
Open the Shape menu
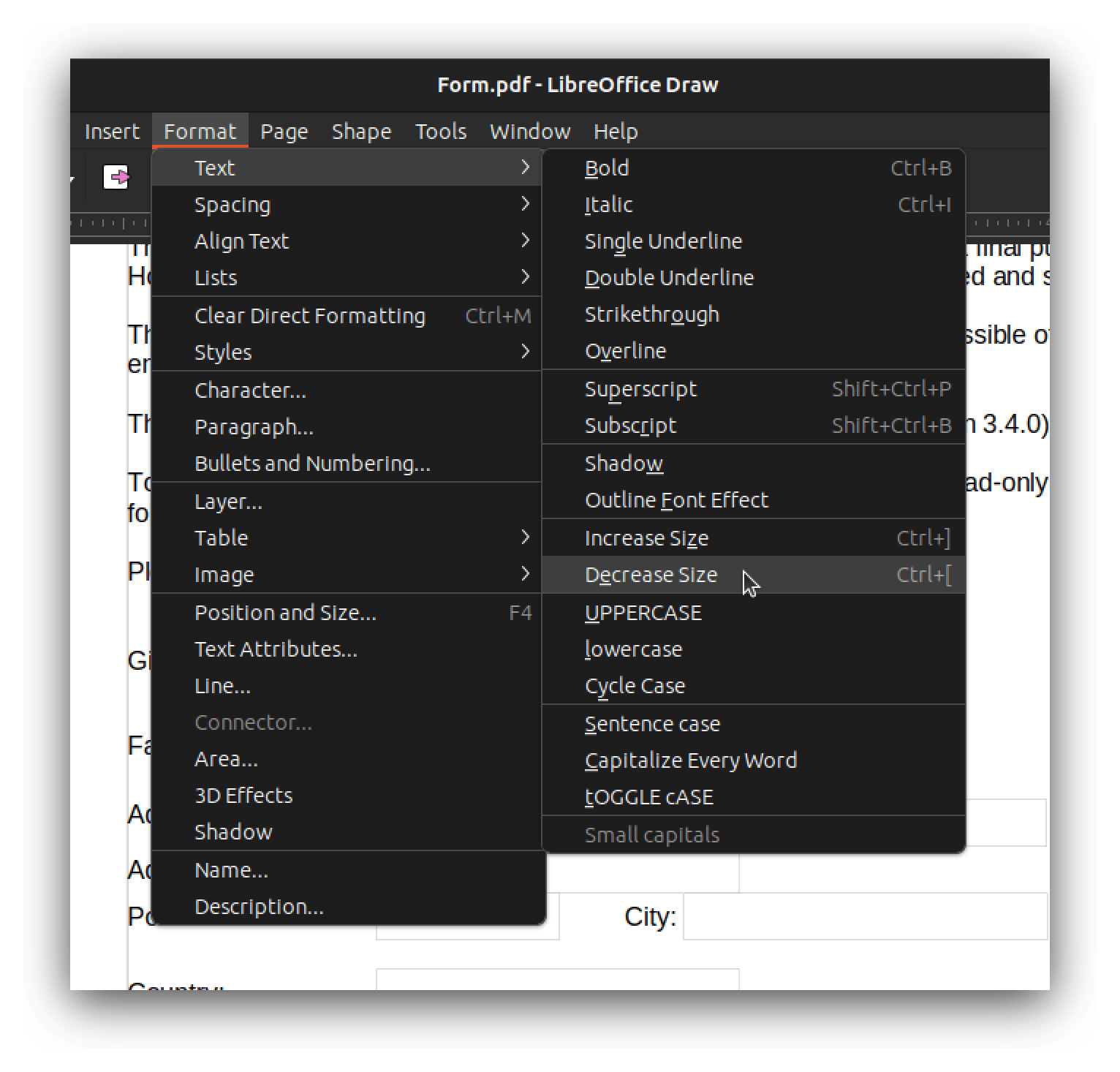tap(362, 132)
